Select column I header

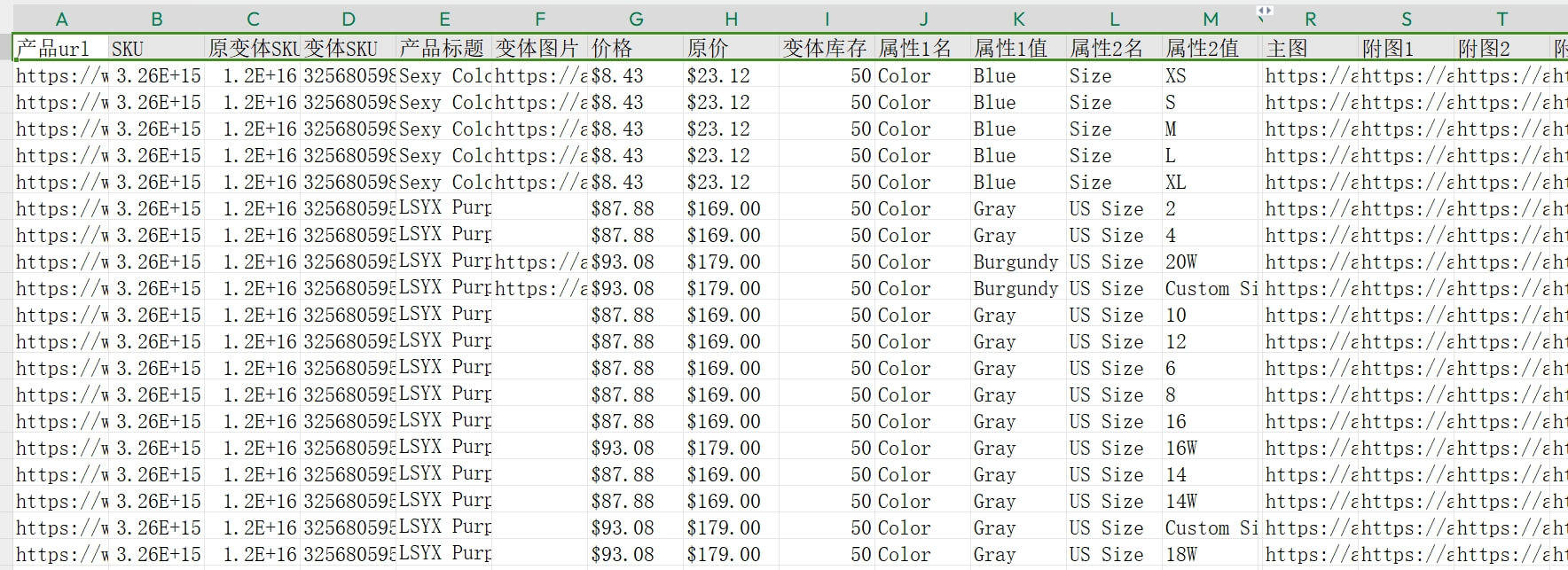point(827,19)
